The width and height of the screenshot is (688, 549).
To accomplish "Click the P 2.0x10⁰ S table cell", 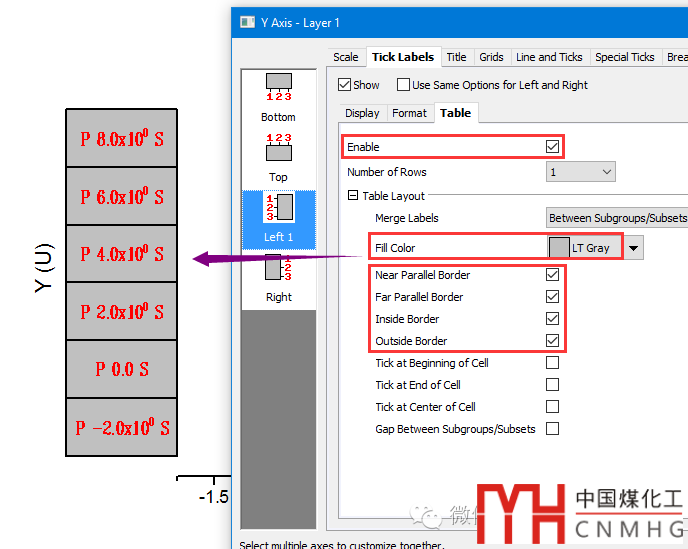I will tap(122, 312).
